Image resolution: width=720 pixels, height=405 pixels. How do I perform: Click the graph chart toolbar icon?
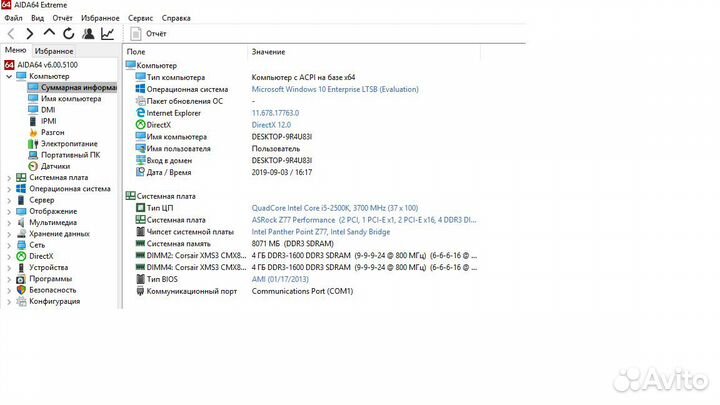coord(107,33)
